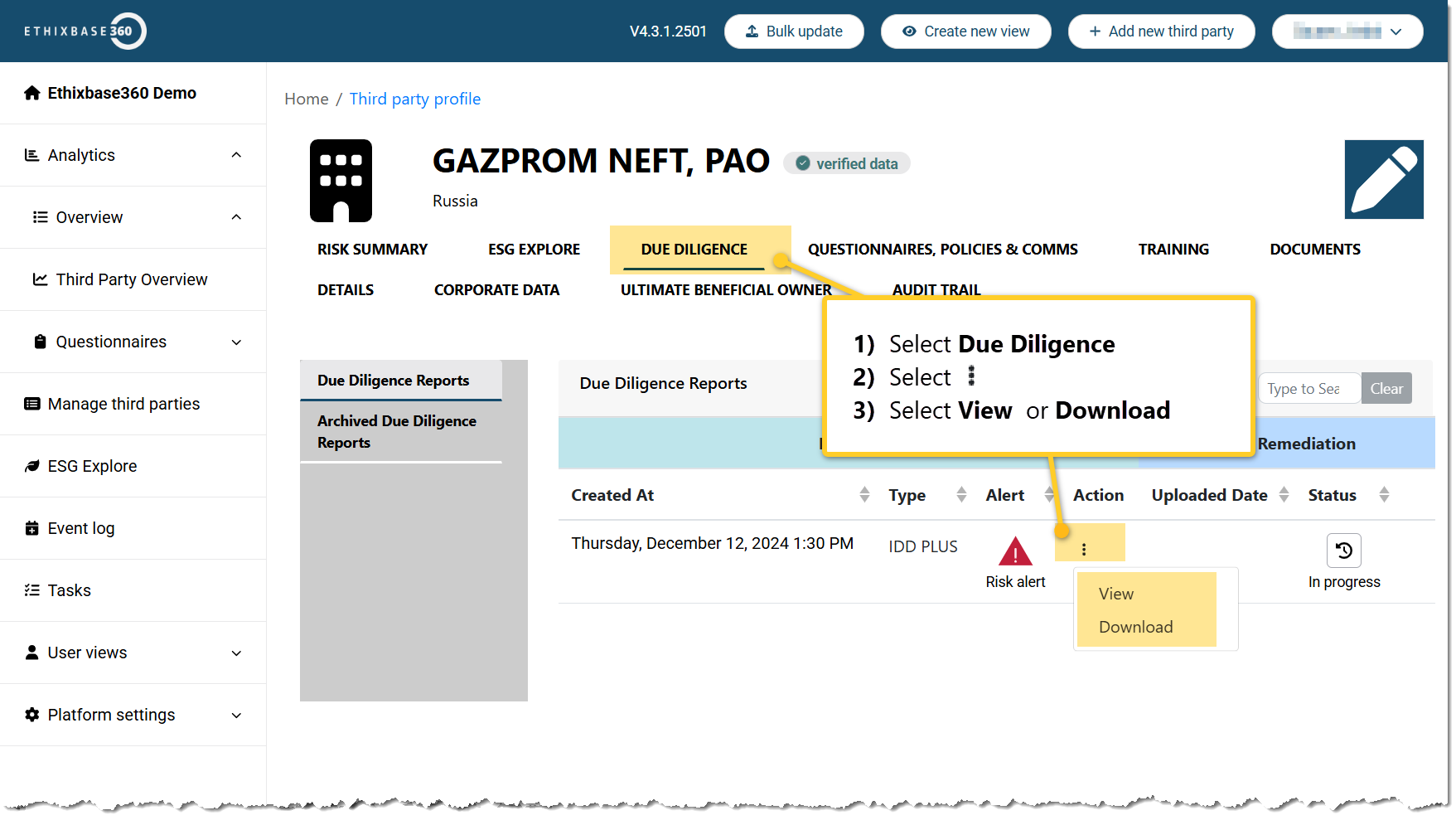This screenshot has height=820, width=1456.
Task: Switch to the ESG Explore tab
Action: (534, 250)
